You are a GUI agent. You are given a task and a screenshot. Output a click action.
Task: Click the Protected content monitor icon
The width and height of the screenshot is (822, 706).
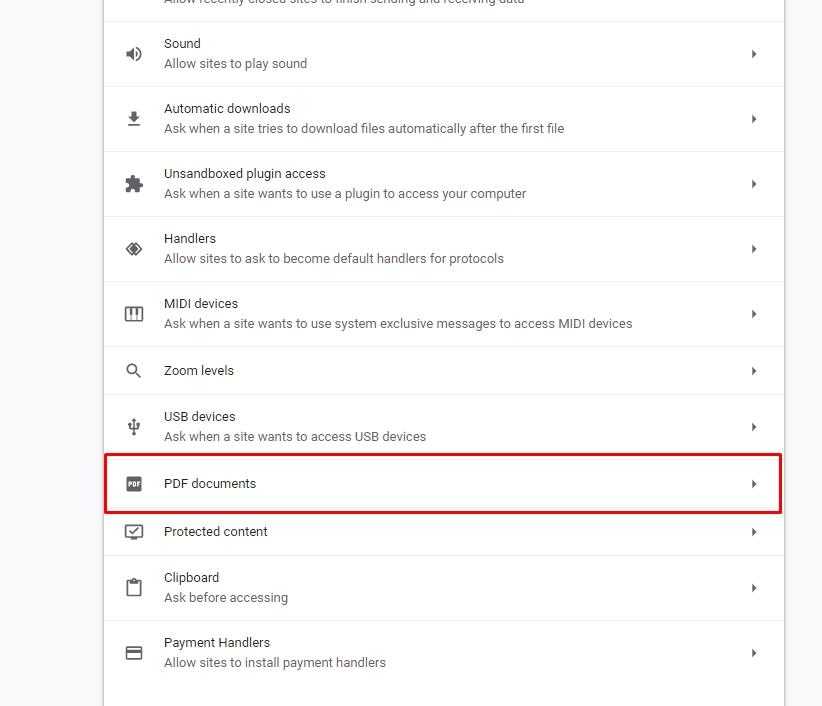134,532
